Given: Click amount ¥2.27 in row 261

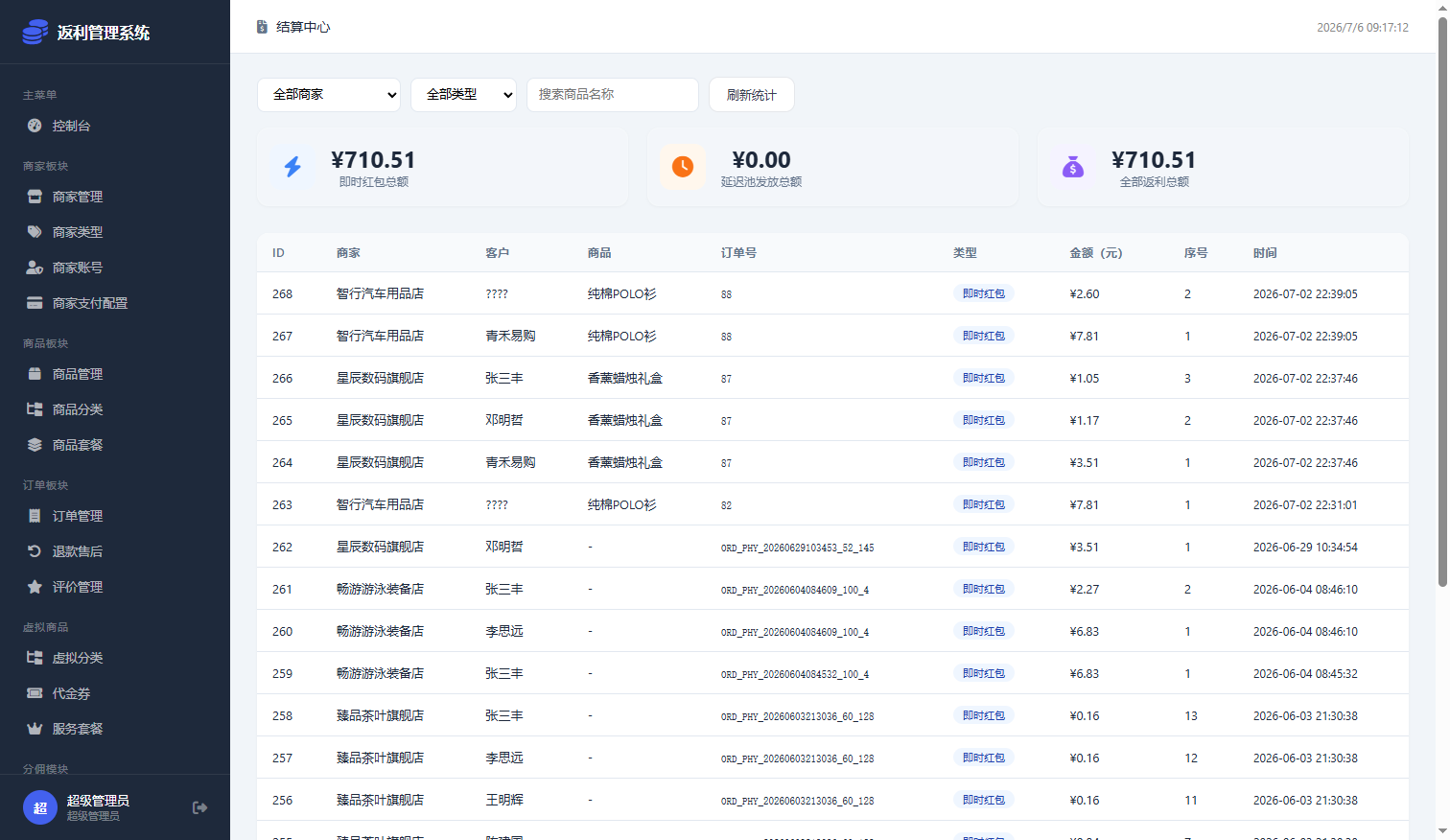Looking at the screenshot, I should [1085, 589].
